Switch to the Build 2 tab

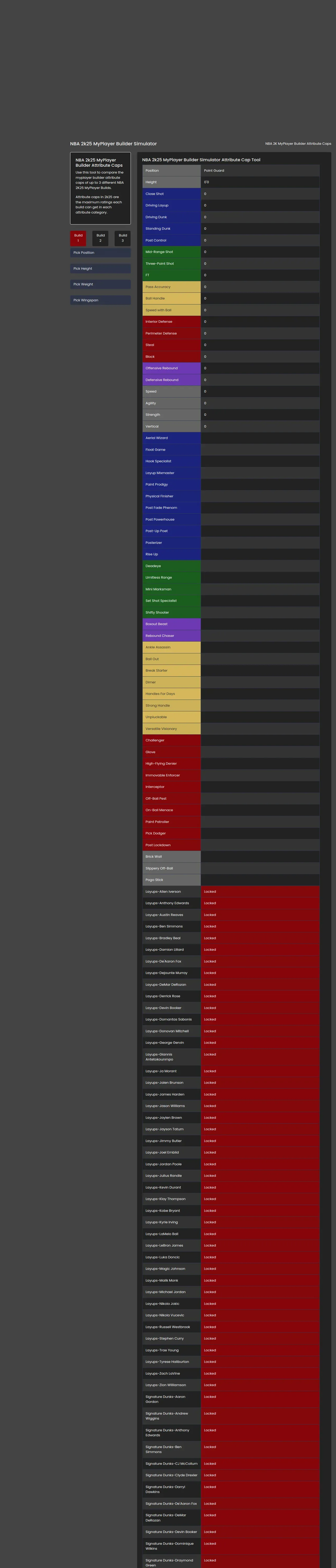pyautogui.click(x=101, y=238)
